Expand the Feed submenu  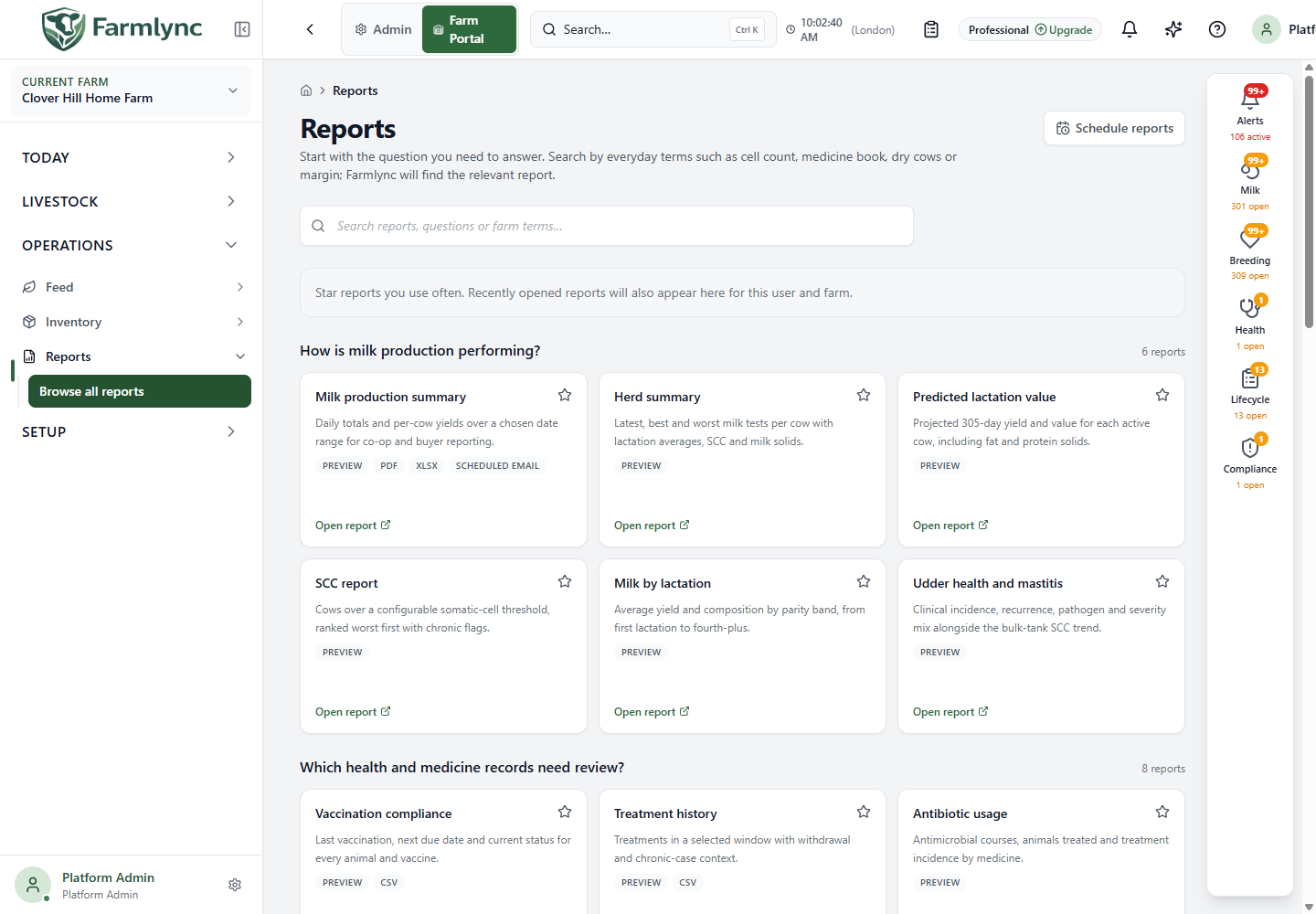pyautogui.click(x=134, y=287)
